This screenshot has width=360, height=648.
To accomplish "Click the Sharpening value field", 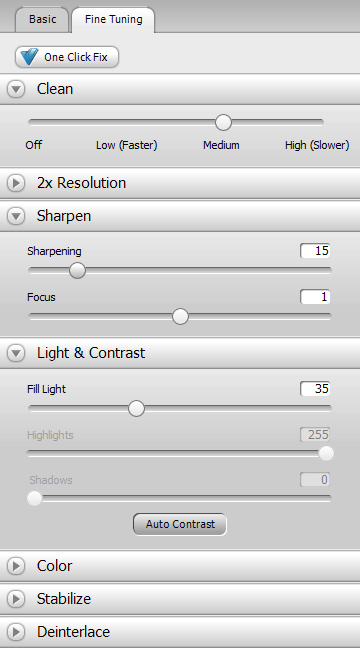I will tap(315, 251).
